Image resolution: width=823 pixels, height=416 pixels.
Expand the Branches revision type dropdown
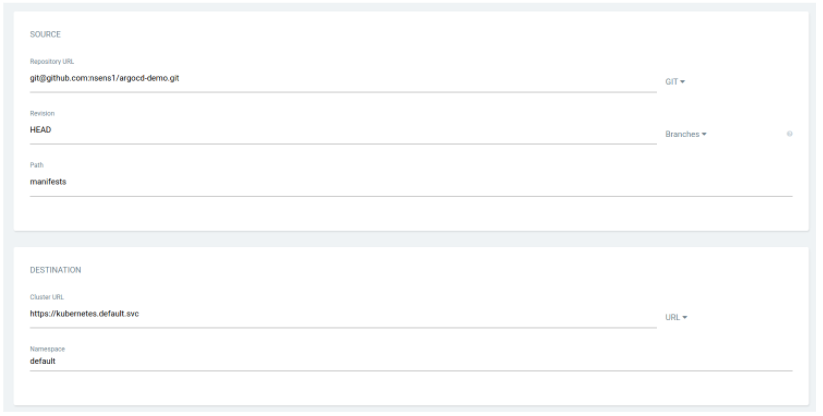(x=686, y=134)
